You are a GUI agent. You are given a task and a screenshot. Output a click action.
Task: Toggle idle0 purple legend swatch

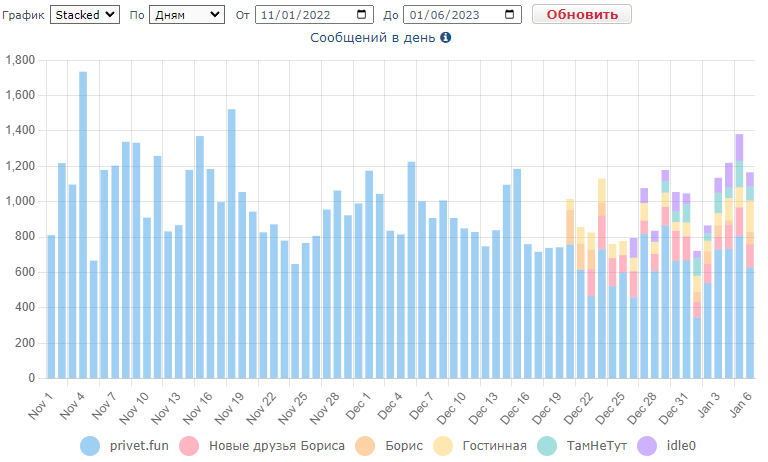pyautogui.click(x=647, y=446)
